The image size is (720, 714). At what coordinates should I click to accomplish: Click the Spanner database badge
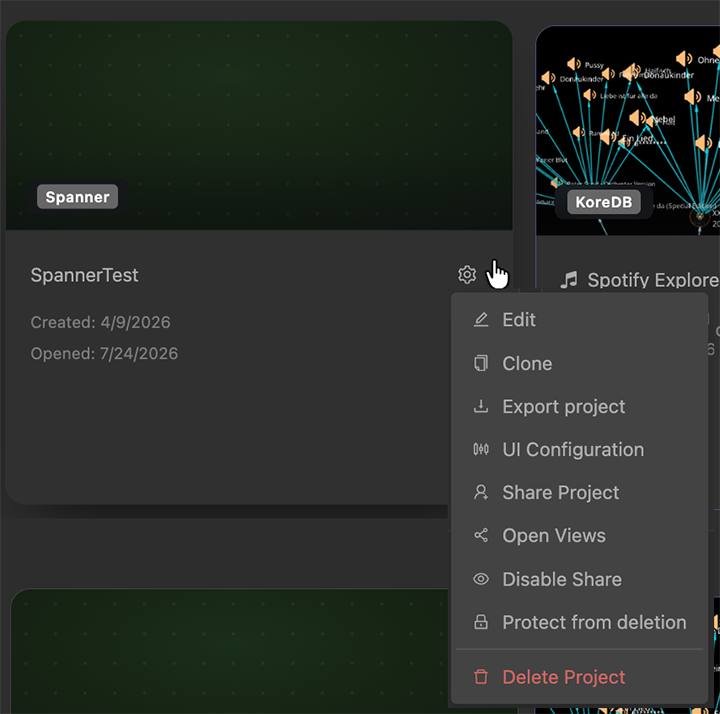[x=78, y=197]
